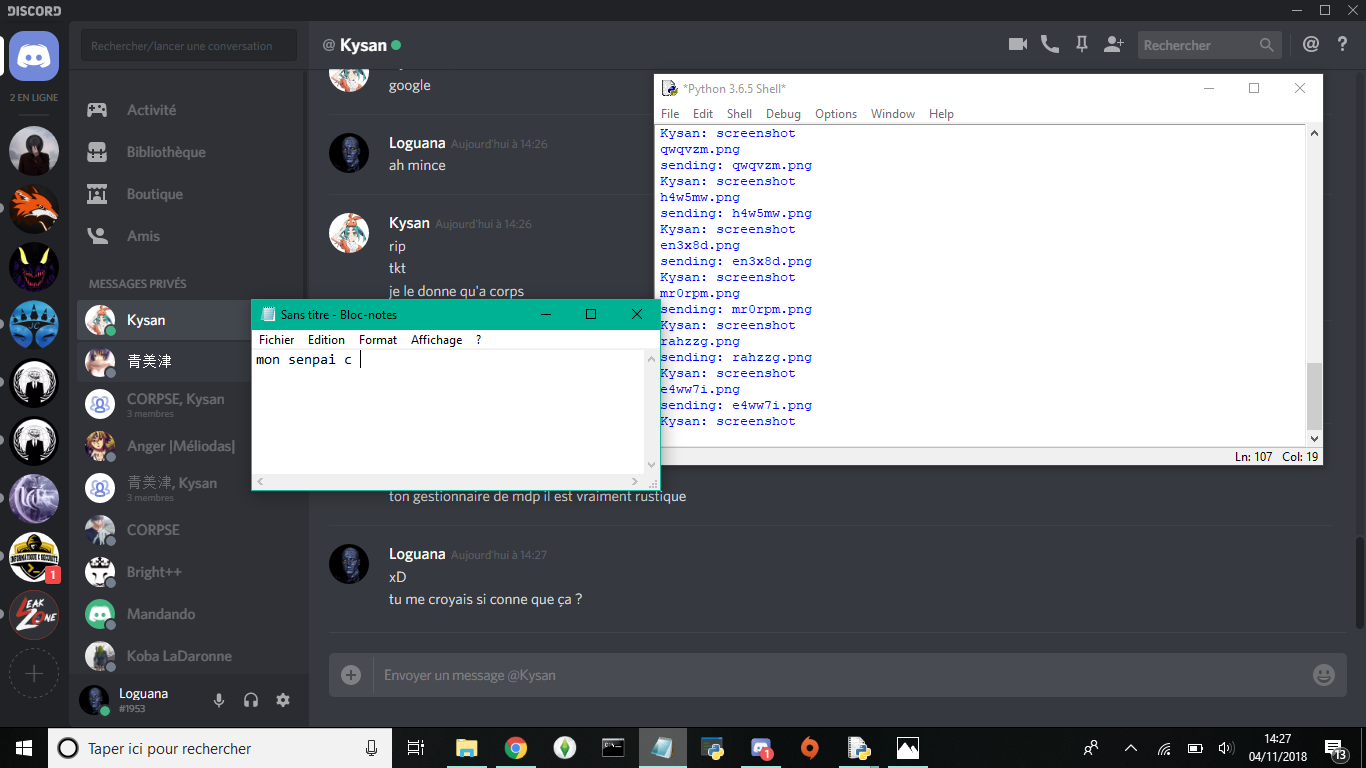The width and height of the screenshot is (1366, 768).
Task: Open volume control in tray
Action: point(1225,748)
